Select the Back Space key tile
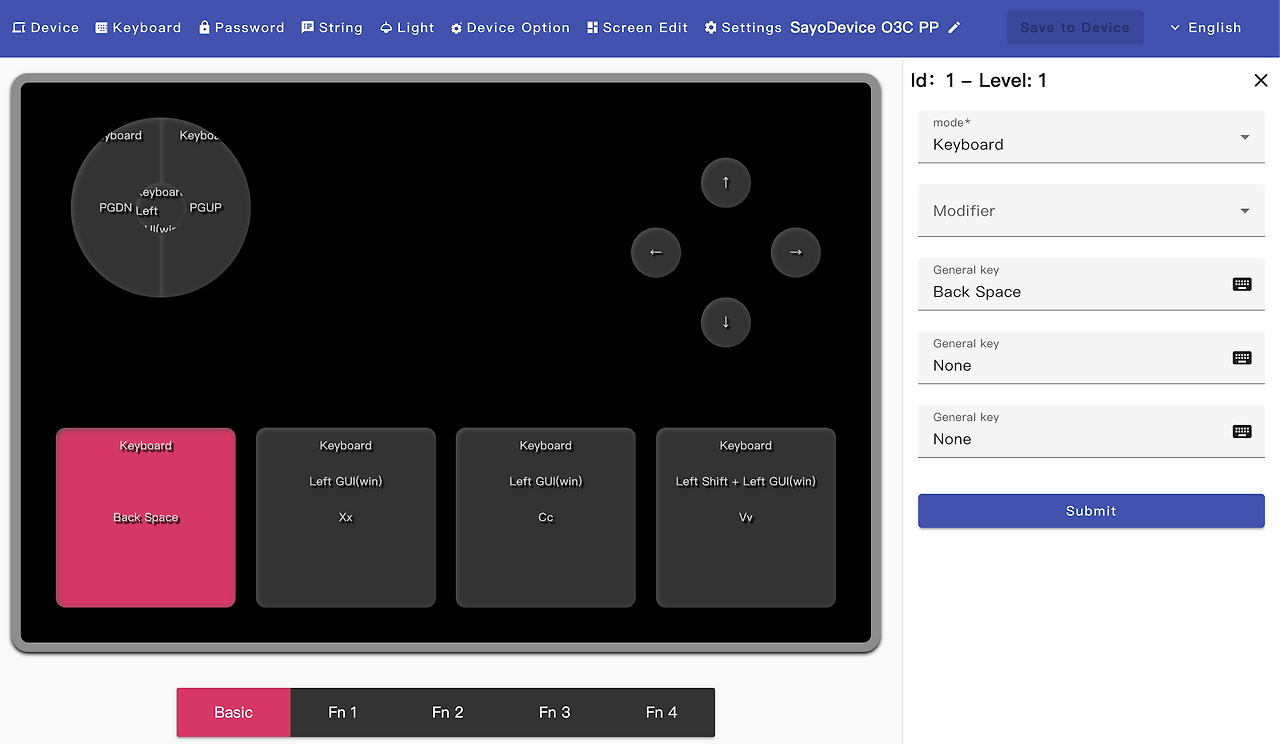This screenshot has height=744, width=1280. click(146, 518)
